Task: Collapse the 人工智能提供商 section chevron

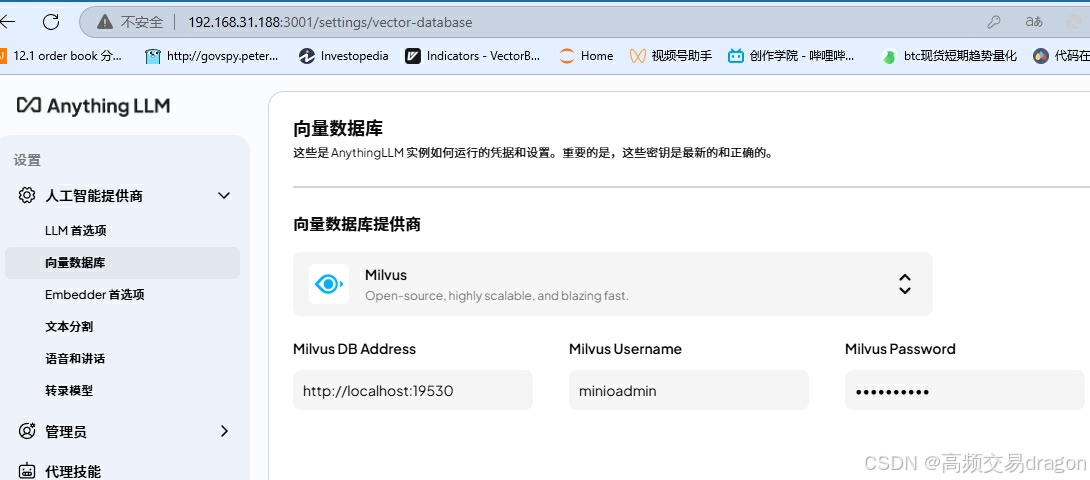Action: coord(224,195)
